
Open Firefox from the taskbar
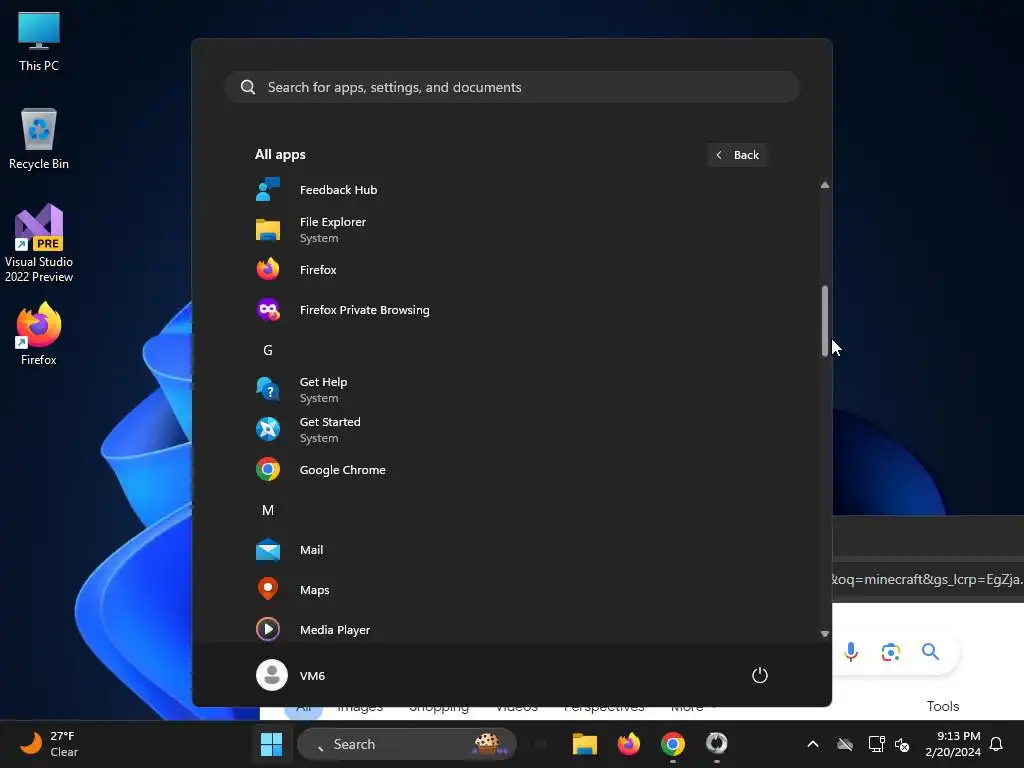pyautogui.click(x=628, y=744)
